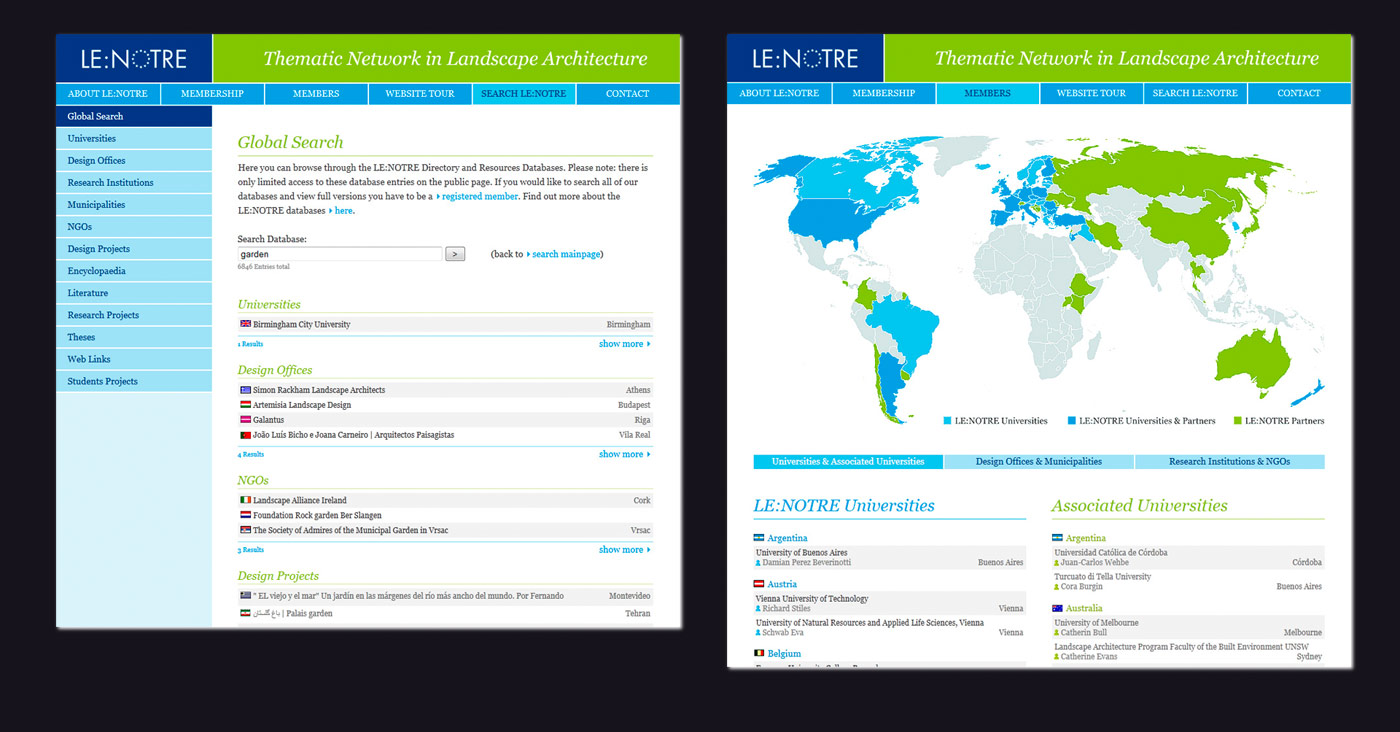
Task: Click Iranian flag beside Palais garden
Action: [x=246, y=613]
